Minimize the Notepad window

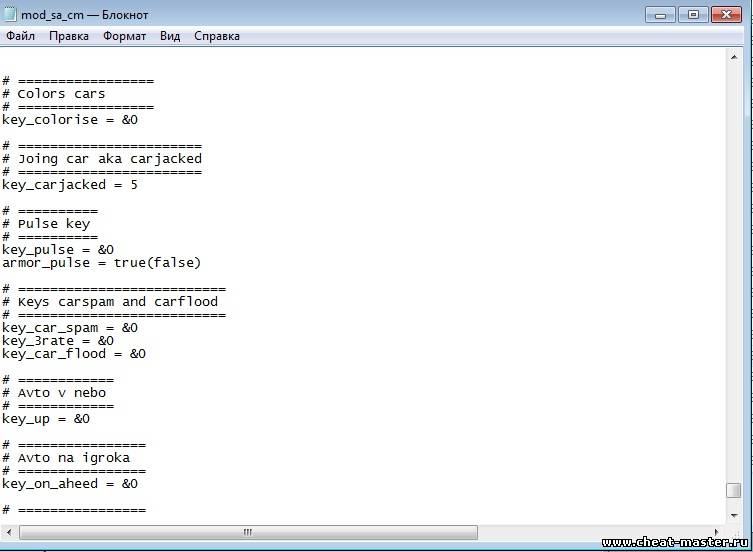point(659,14)
